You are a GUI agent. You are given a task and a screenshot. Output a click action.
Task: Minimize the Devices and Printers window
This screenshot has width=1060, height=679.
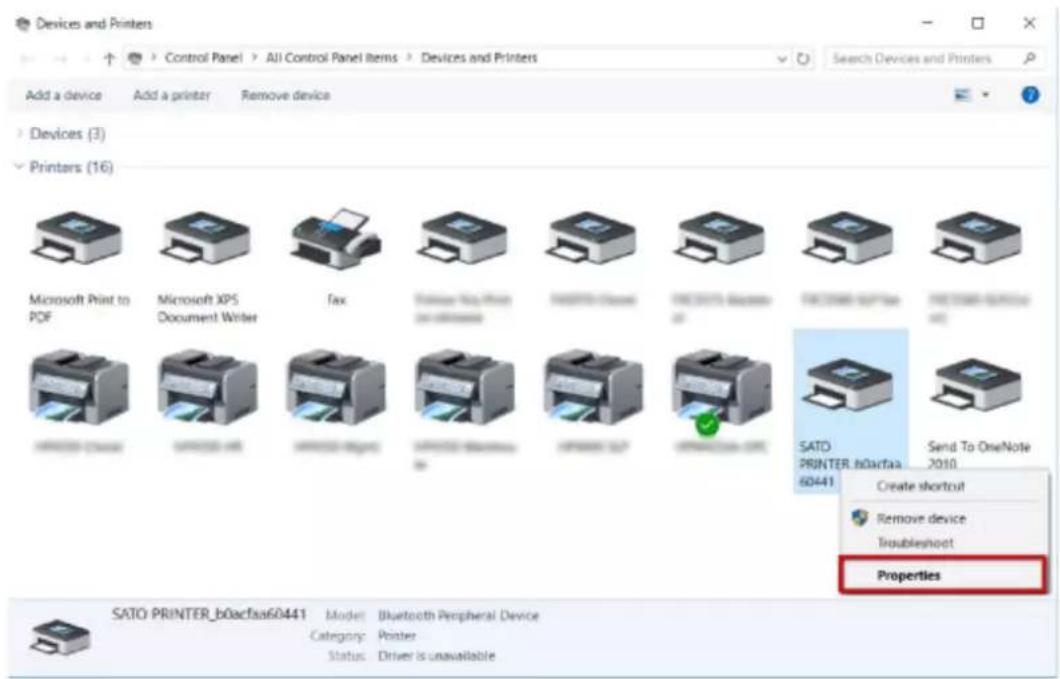[x=928, y=24]
